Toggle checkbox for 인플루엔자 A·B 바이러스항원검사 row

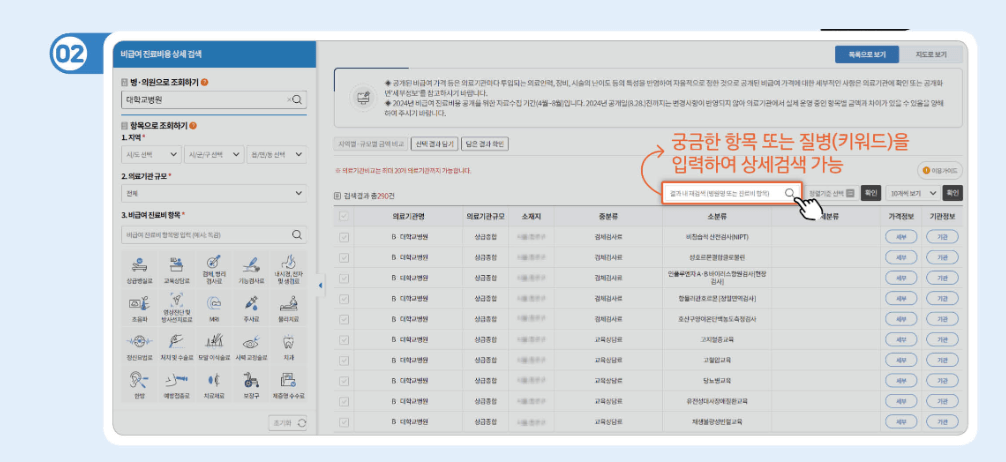344,278
